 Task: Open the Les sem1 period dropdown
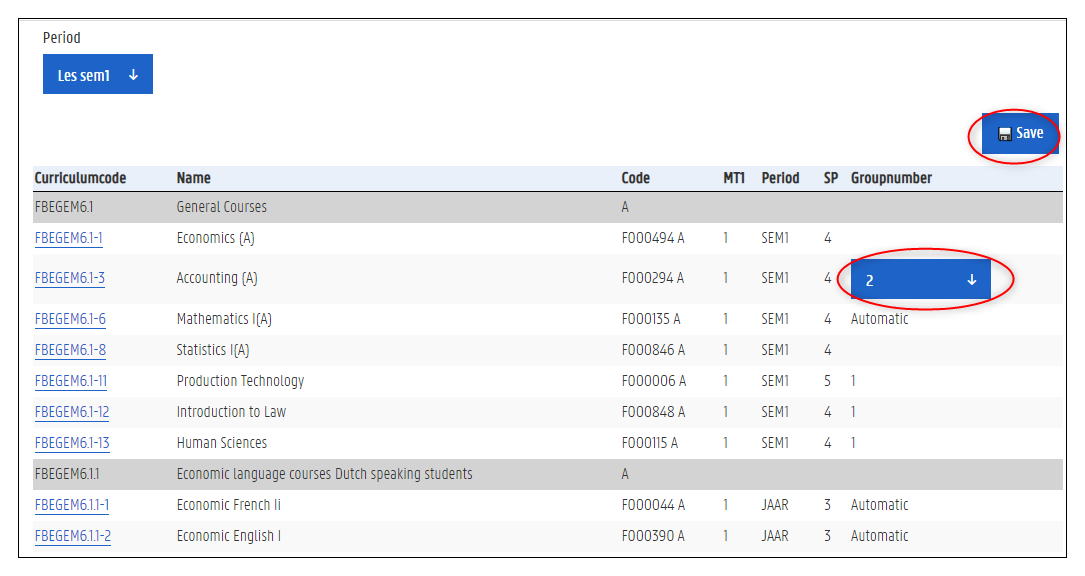click(x=97, y=75)
